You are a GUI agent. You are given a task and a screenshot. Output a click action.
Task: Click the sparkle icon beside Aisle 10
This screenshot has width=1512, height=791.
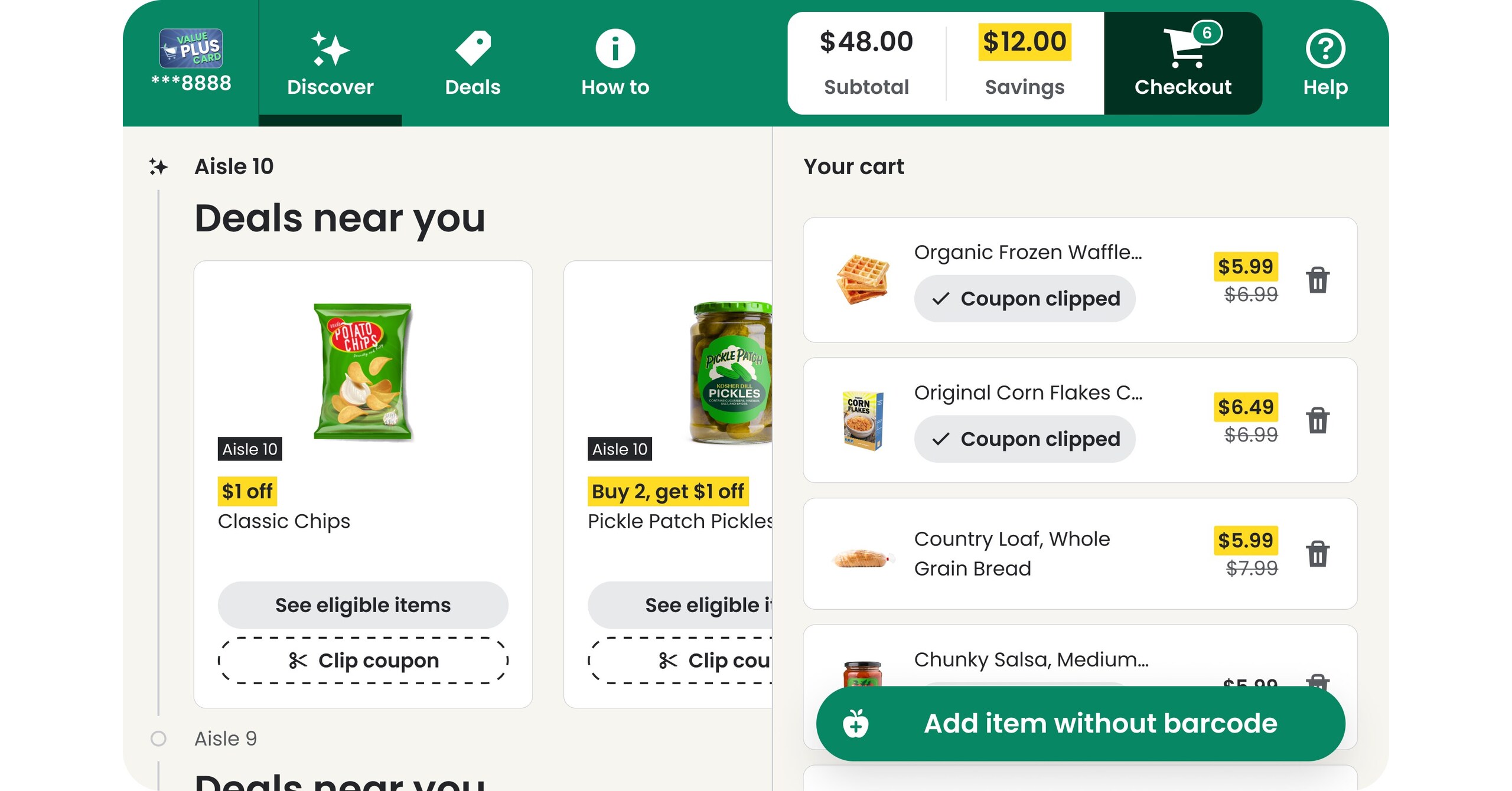click(158, 166)
